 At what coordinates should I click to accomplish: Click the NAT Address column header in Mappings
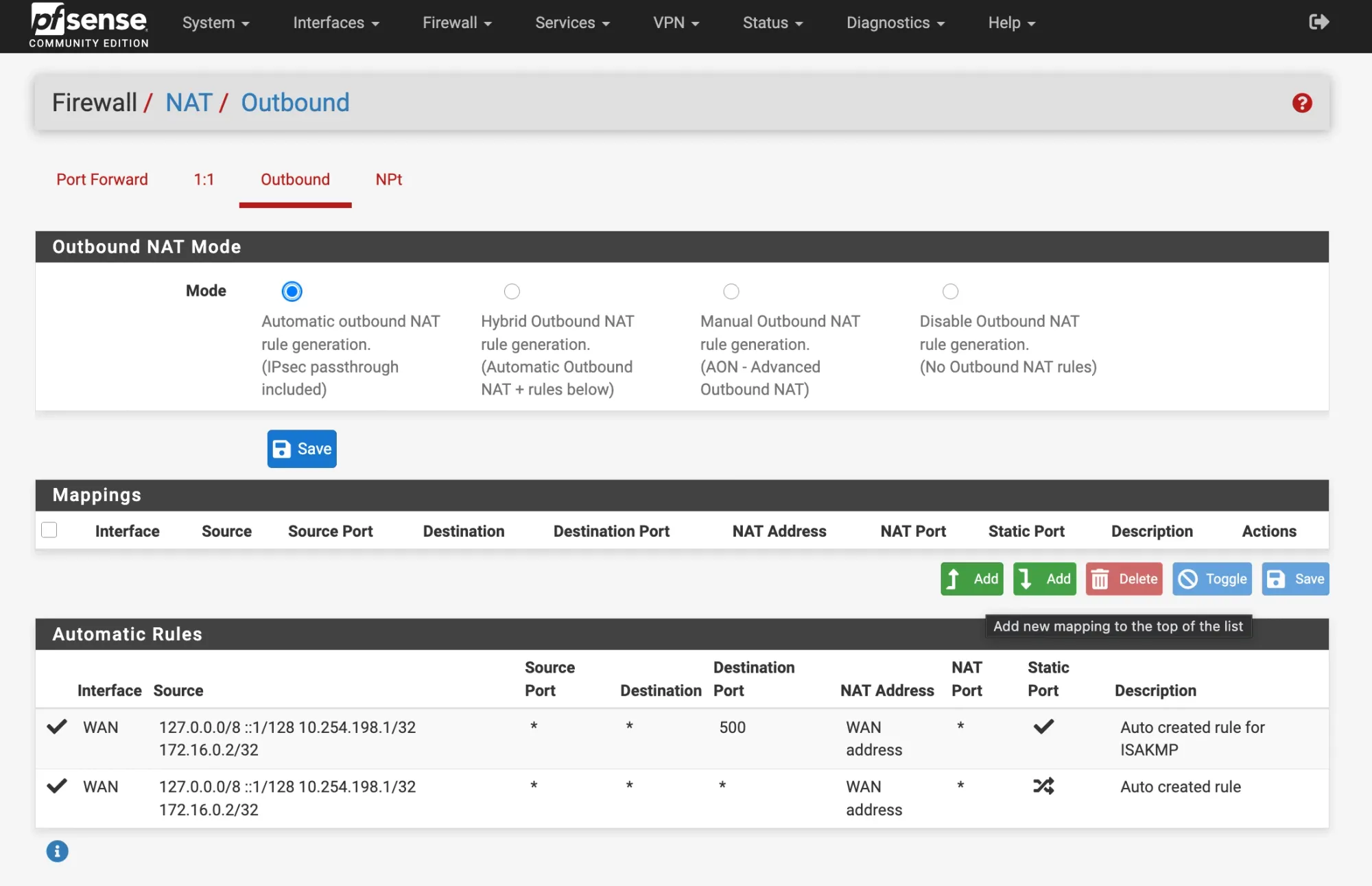pyautogui.click(x=779, y=531)
